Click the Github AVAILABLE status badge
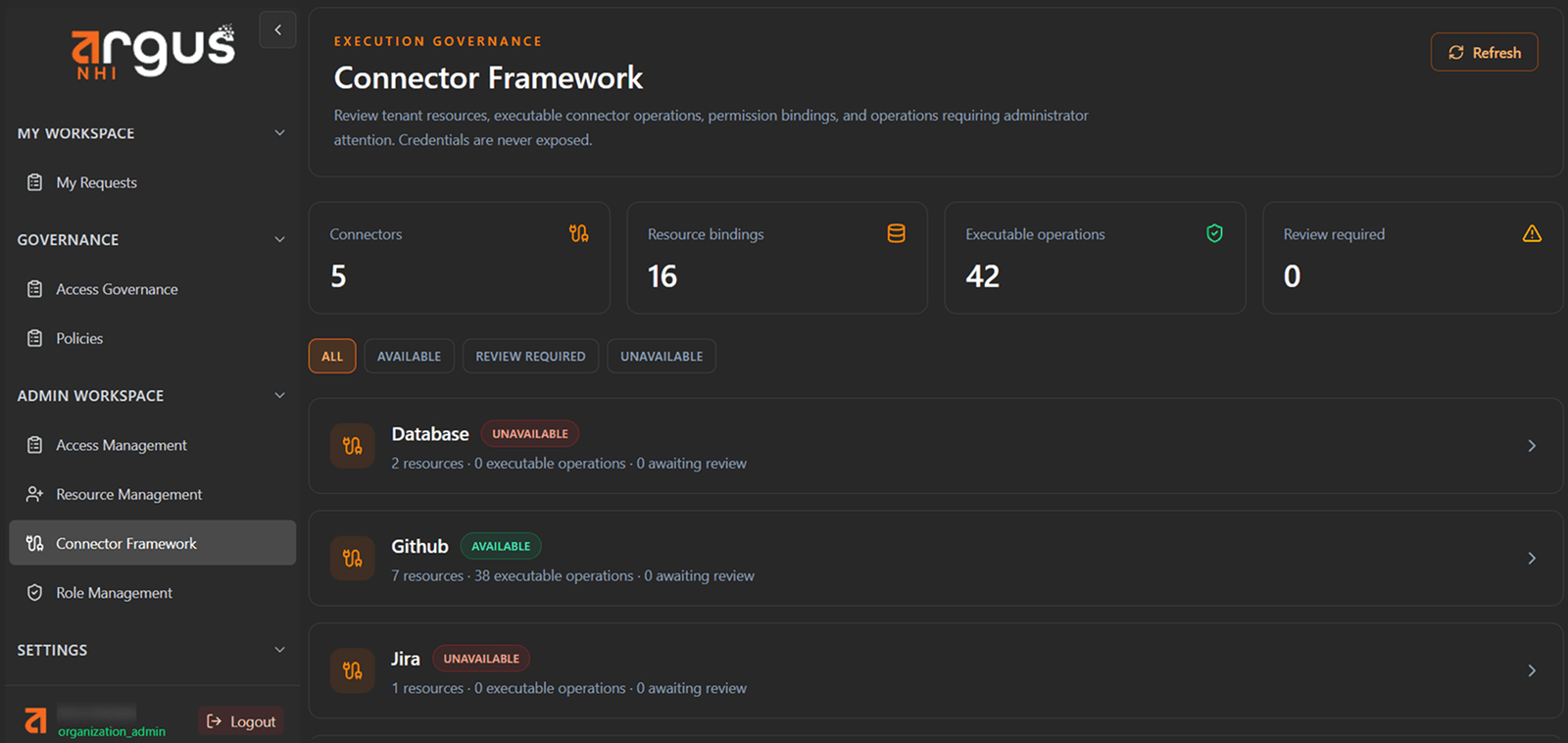The height and width of the screenshot is (743, 1568). 501,546
